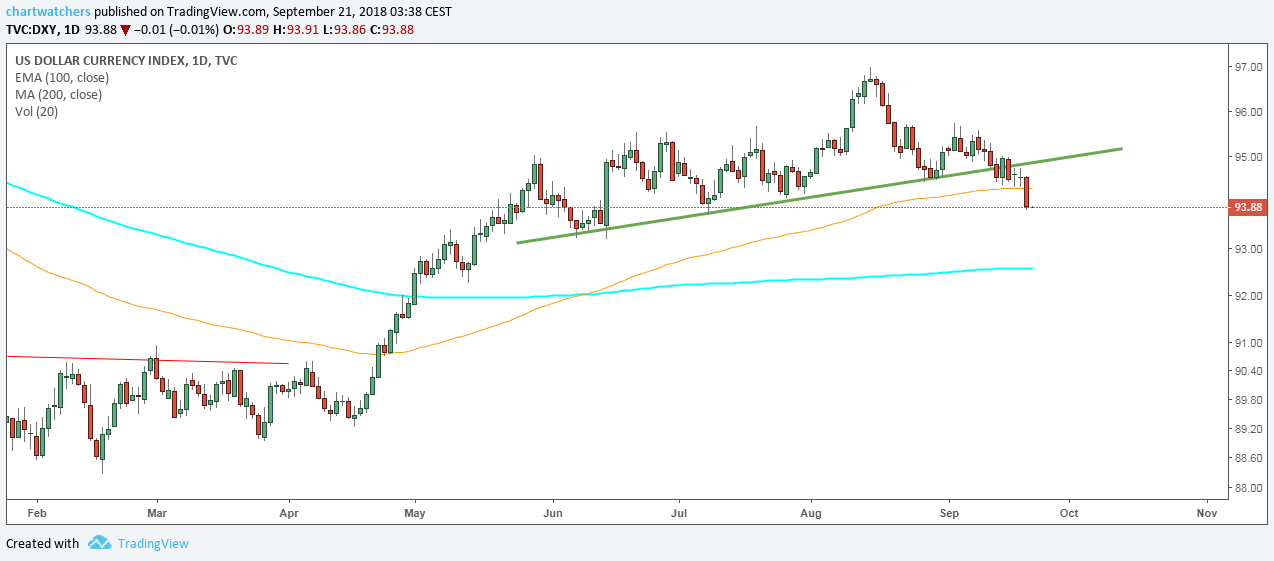Click the Jun date axis label
The width and height of the screenshot is (1274, 561).
click(x=552, y=512)
